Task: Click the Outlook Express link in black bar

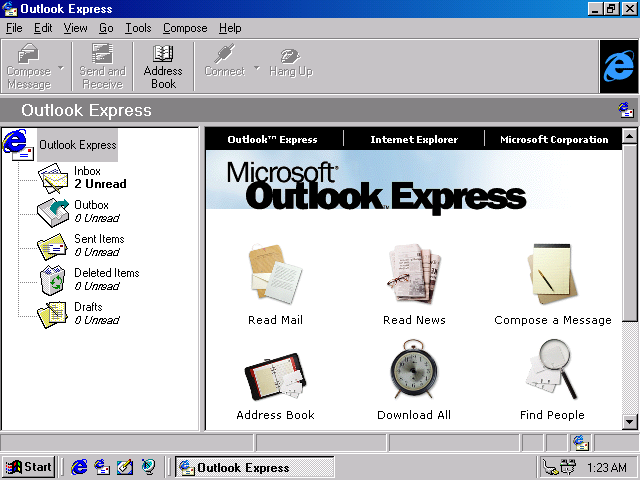Action: (x=272, y=140)
